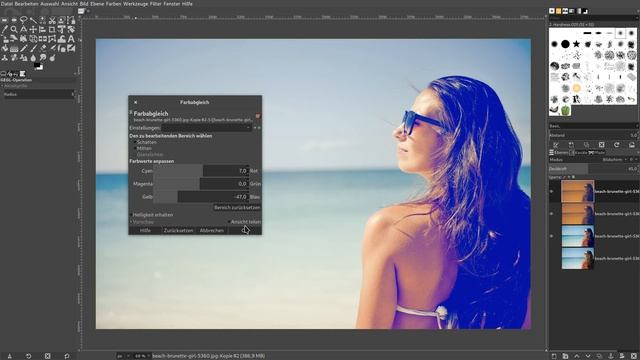640x360 pixels.
Task: Select the Gradient tool
Action: (14, 49)
